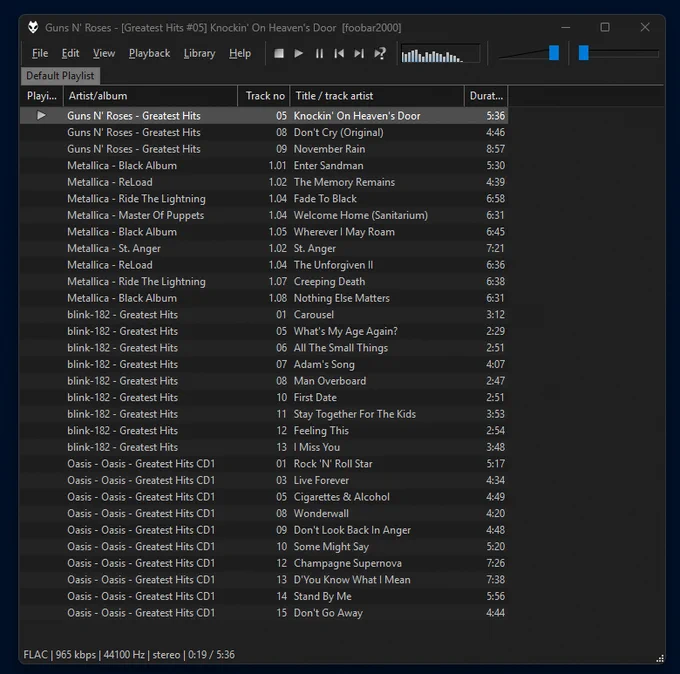Select the Fade To Black track
The image size is (680, 674).
point(264,199)
